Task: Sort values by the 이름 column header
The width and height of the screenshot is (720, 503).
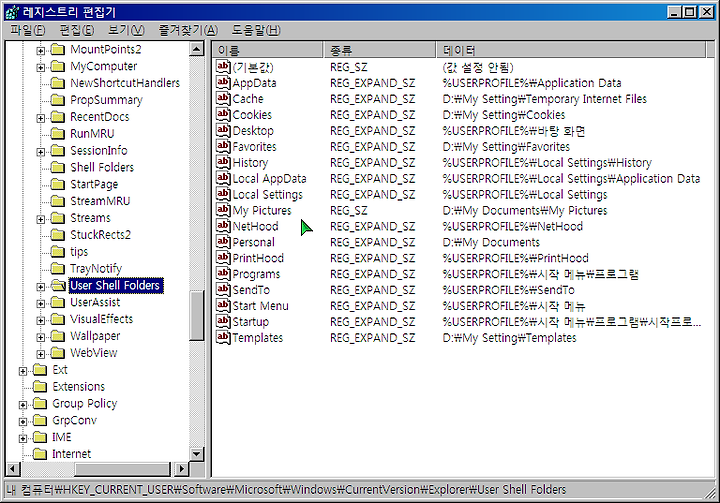Action: pyautogui.click(x=268, y=50)
